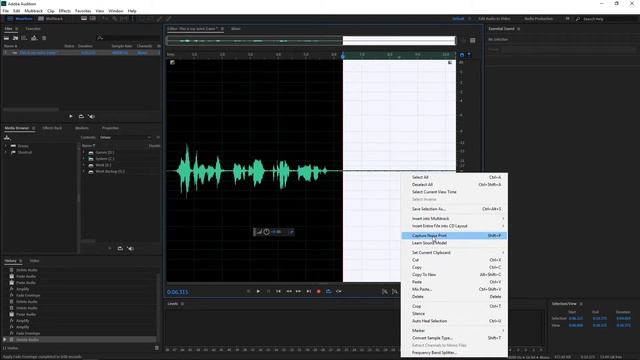Select the last Delete Audio history entry
Image resolution: width=640 pixels, height=360 pixels.
coord(80,340)
